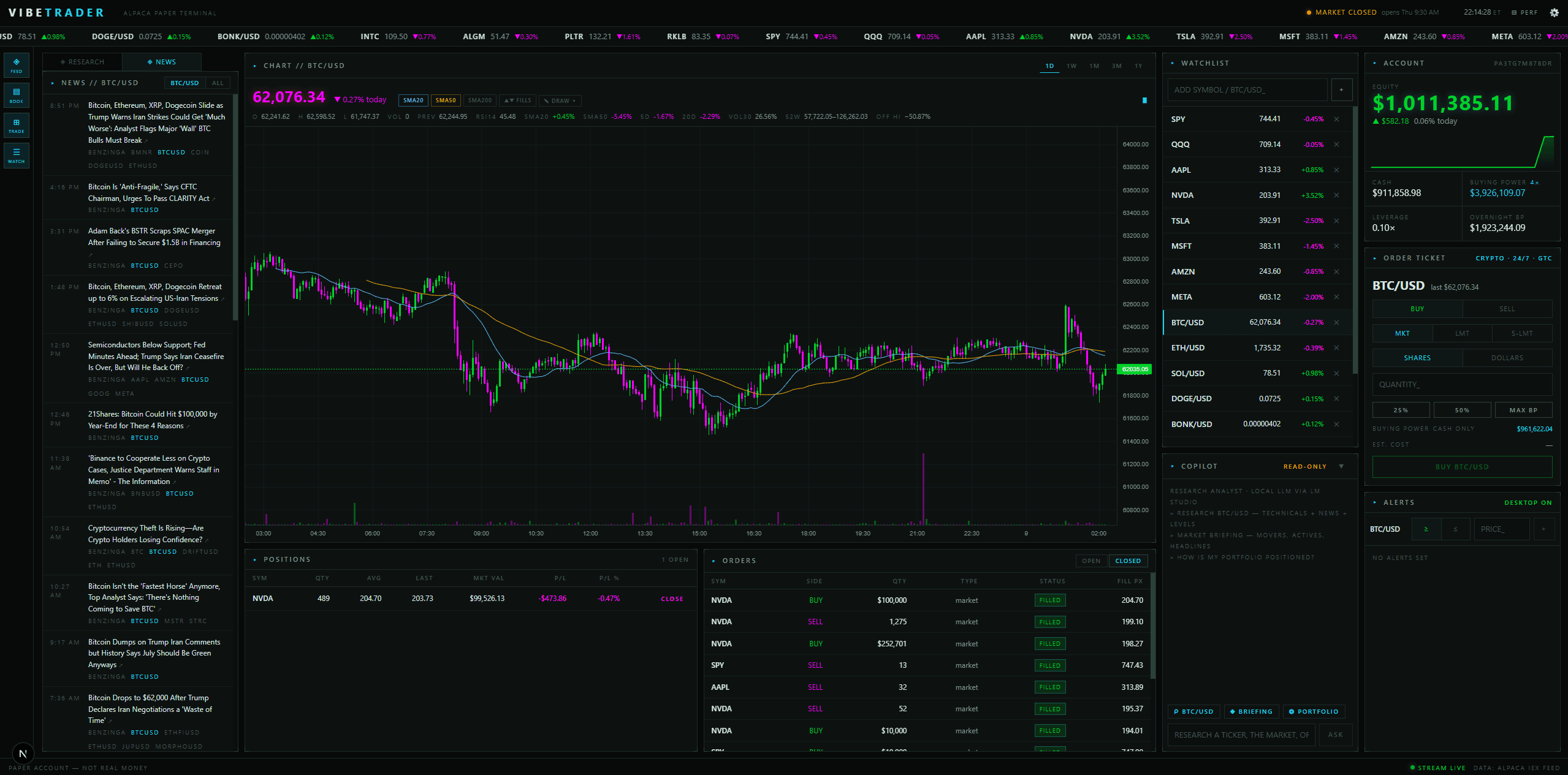Collapse the Positions panel arrow

255,559
